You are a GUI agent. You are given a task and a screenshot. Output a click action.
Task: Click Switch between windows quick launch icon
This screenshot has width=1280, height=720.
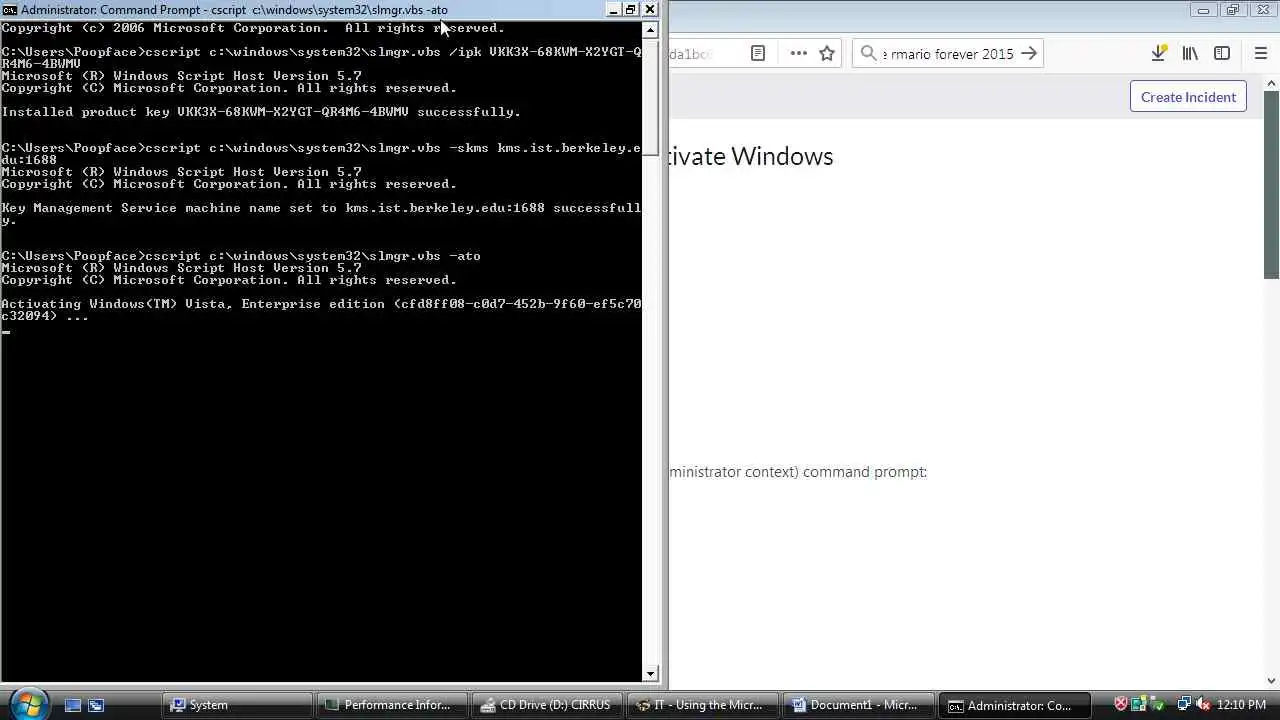96,705
